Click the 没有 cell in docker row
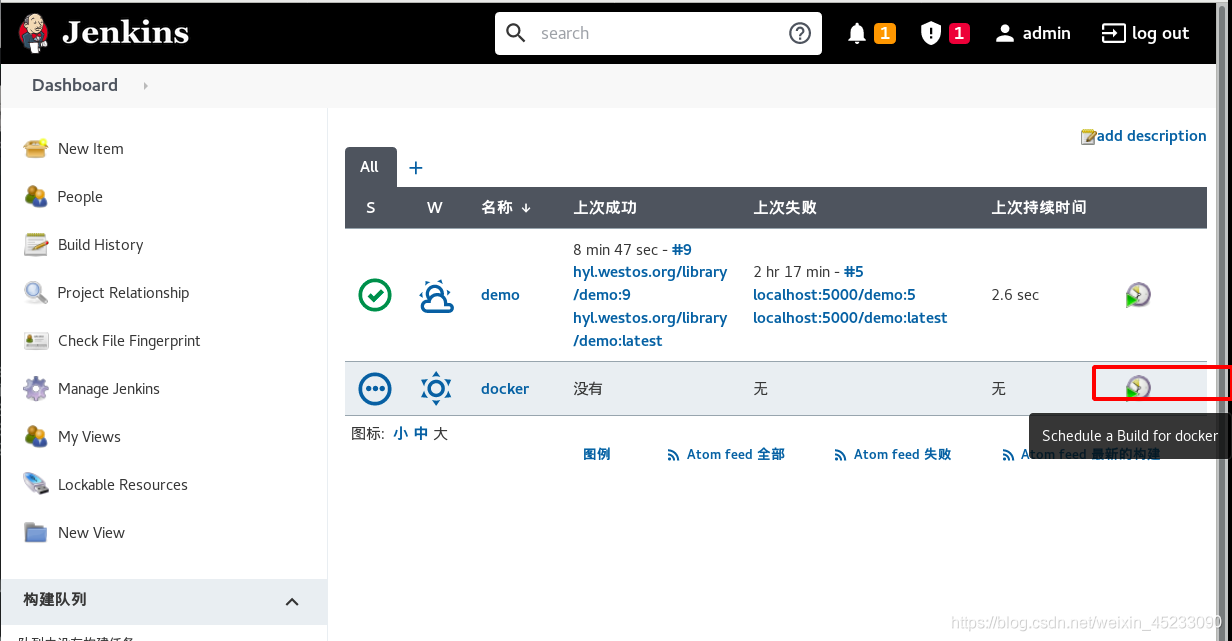This screenshot has width=1232, height=641. click(588, 388)
